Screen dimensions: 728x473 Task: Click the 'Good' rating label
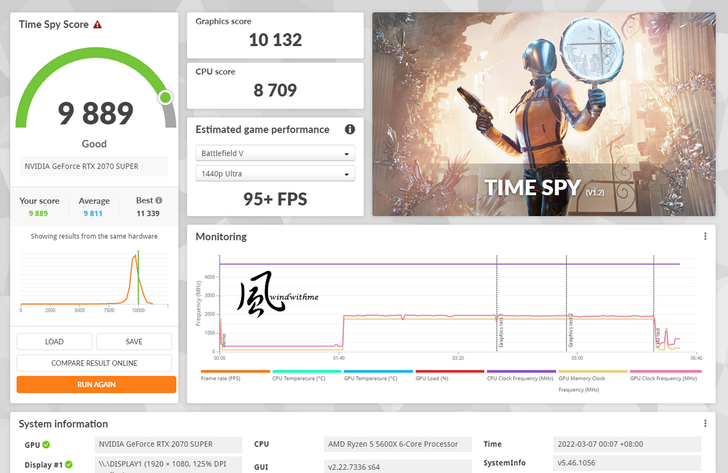coord(94,144)
